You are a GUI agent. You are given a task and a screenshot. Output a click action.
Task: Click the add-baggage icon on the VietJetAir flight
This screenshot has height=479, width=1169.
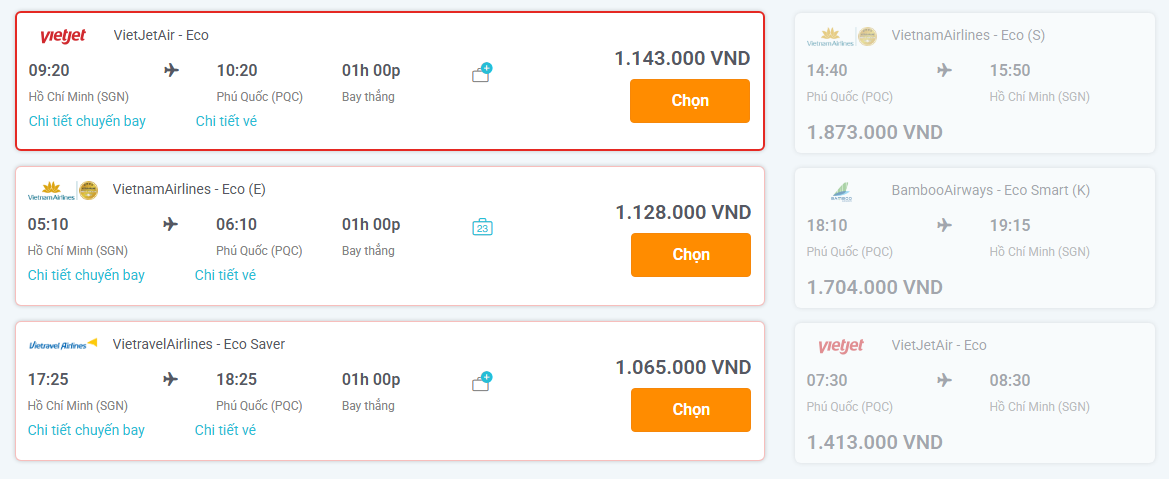[x=482, y=72]
